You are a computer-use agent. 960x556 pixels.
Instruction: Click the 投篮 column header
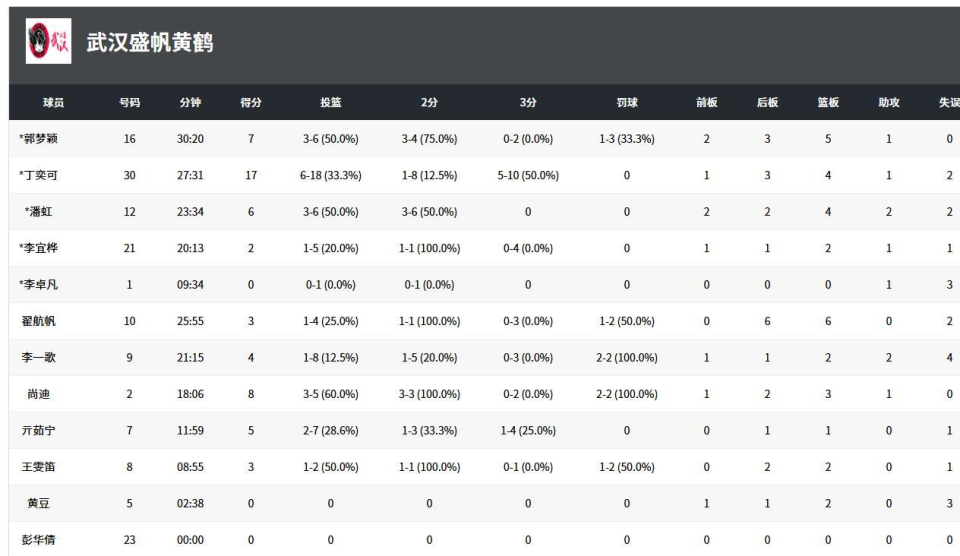pyautogui.click(x=331, y=102)
